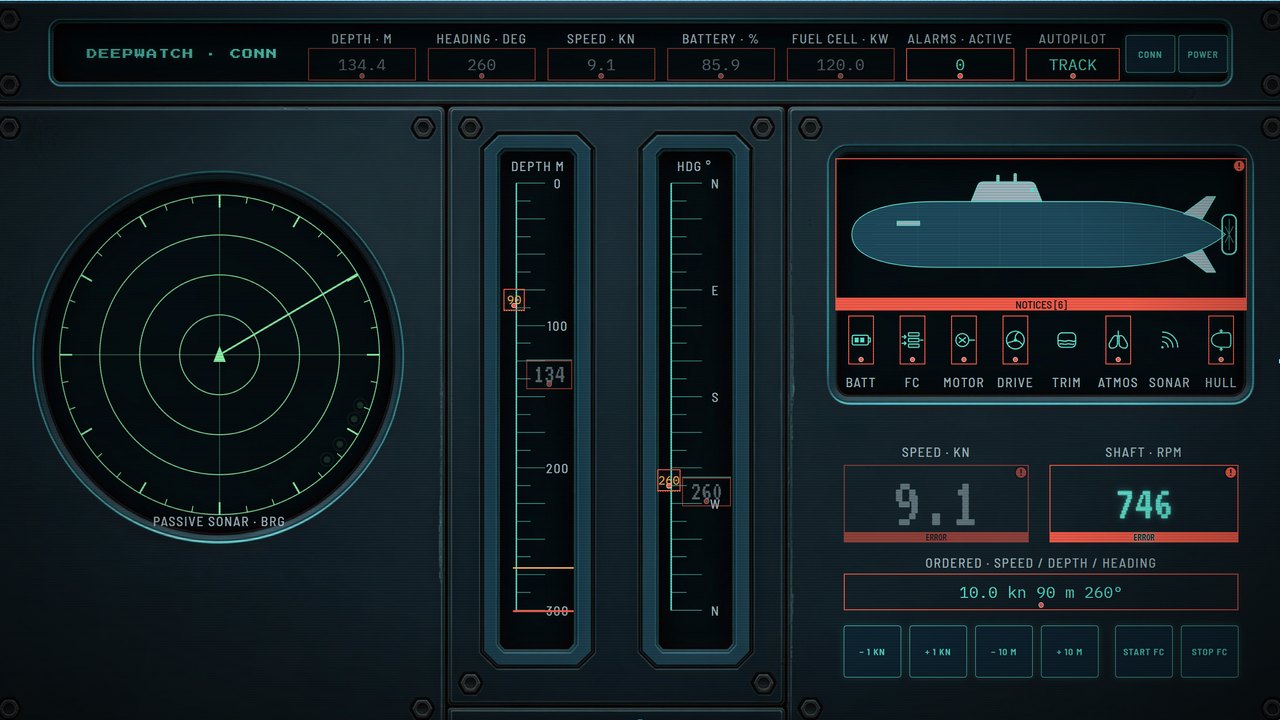
Task: Switch to the CONN tab
Action: (x=1150, y=54)
